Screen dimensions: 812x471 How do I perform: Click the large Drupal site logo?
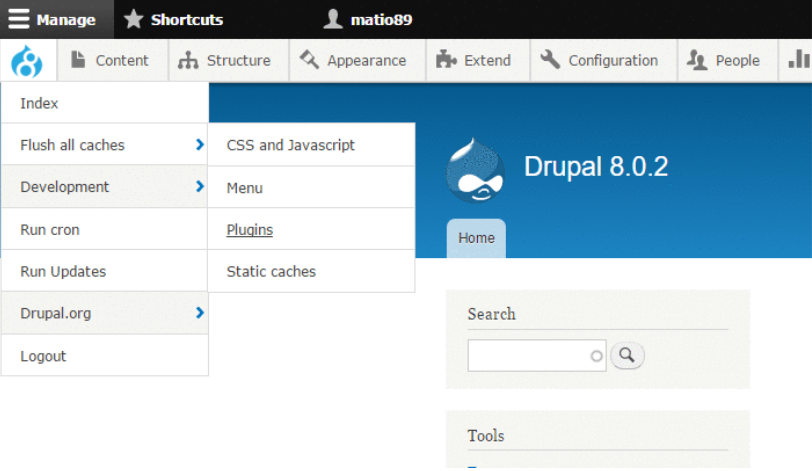[x=475, y=170]
